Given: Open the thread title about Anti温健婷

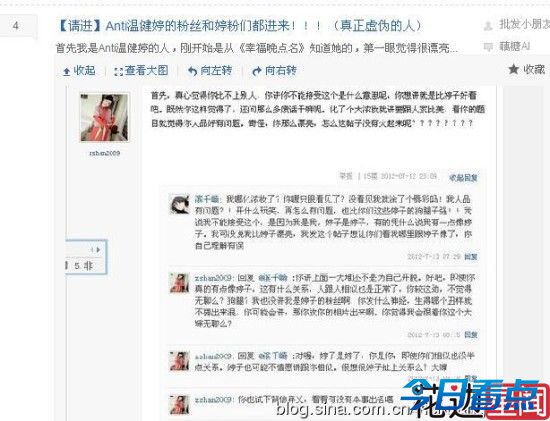Looking at the screenshot, I should click(239, 26).
